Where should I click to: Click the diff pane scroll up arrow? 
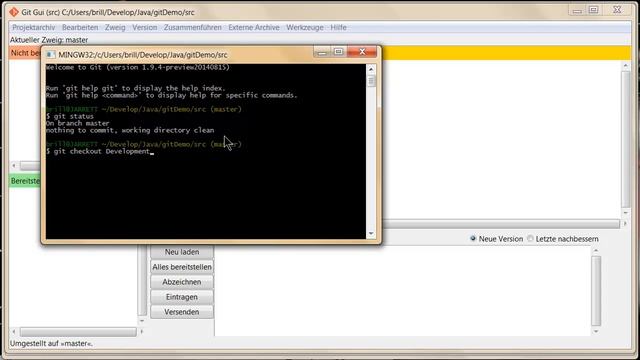tap(626, 66)
